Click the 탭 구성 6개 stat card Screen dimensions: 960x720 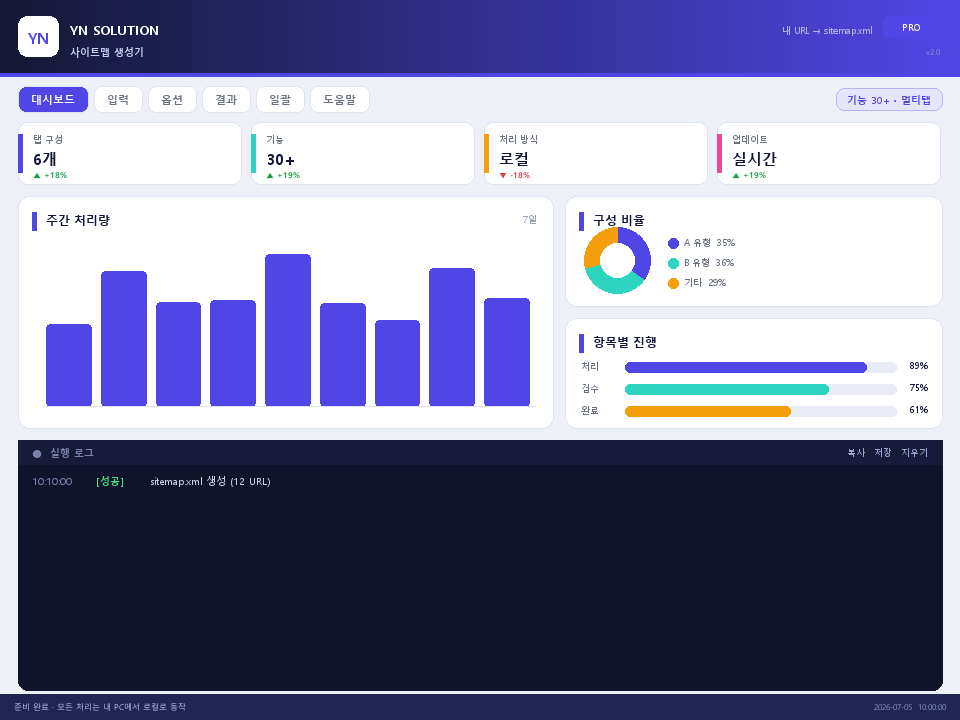tap(130, 154)
